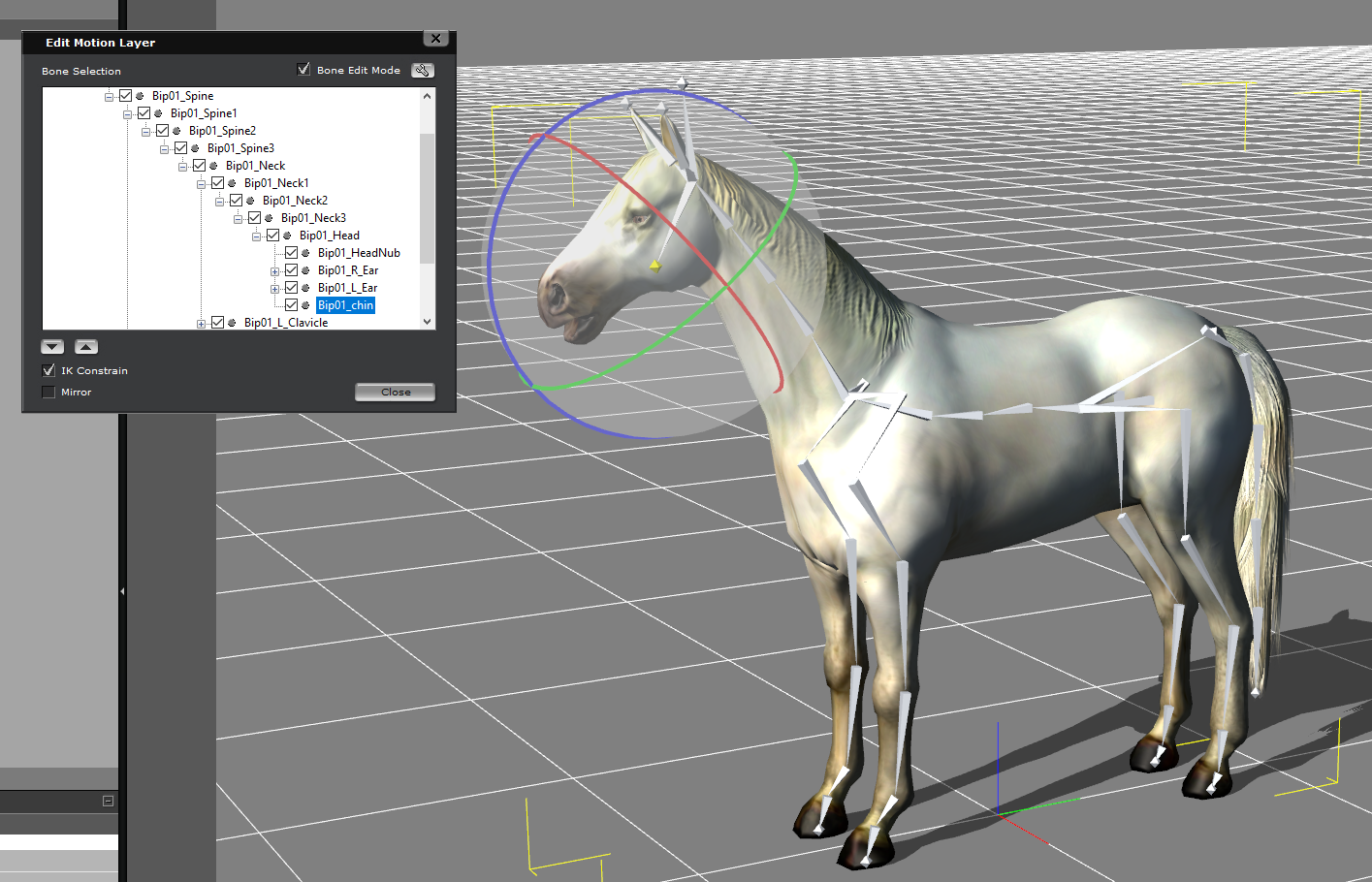Click the bone tree vertical scrollbar thumb
The image size is (1372, 882).
(427, 199)
